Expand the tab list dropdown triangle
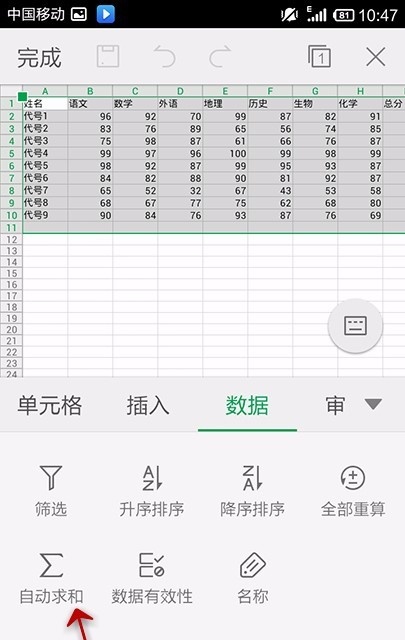Screen dimensions: 405x640 (x=373, y=404)
